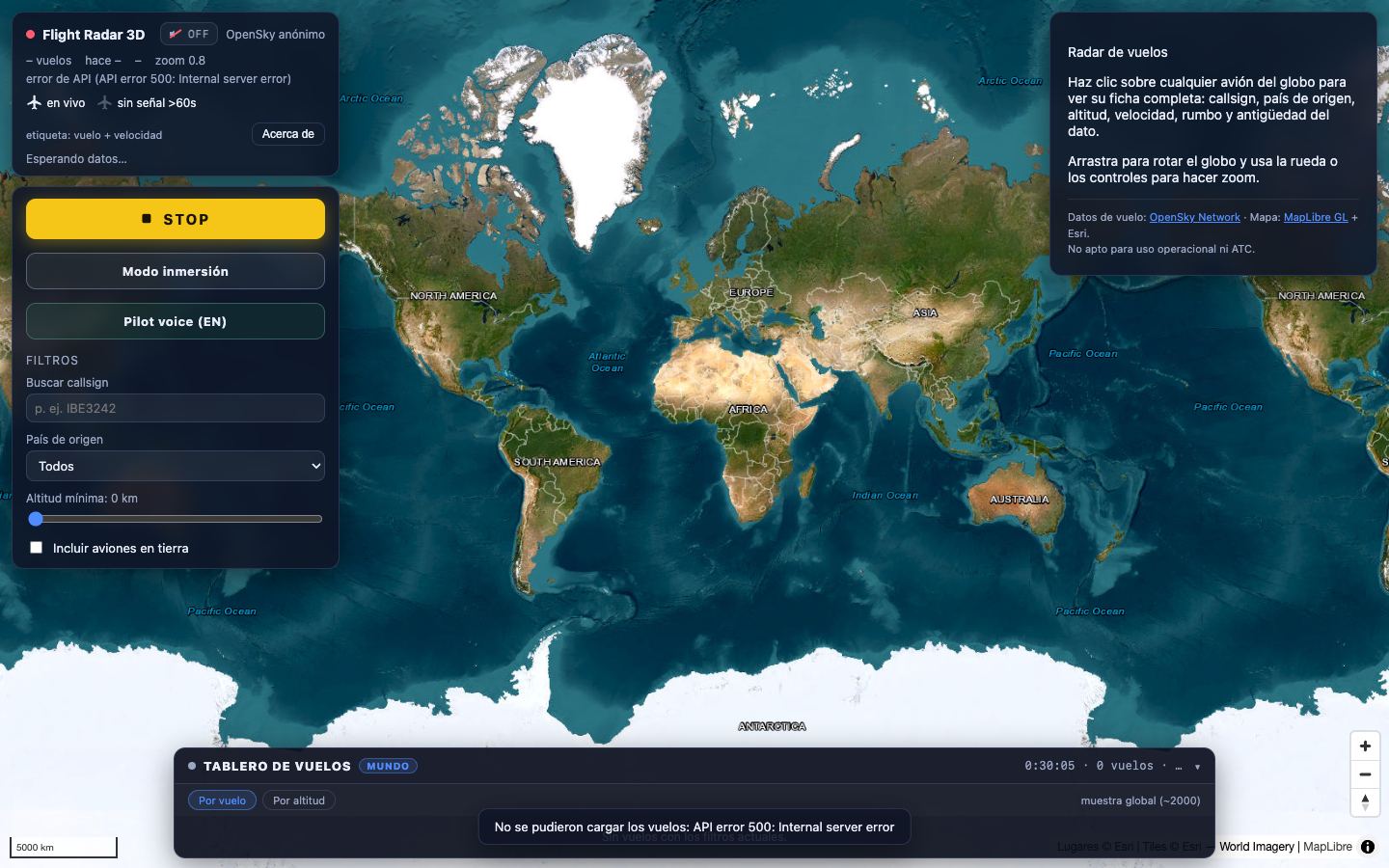Activate "Modo inmersión"
This screenshot has width=1389, height=868.
pos(176,271)
